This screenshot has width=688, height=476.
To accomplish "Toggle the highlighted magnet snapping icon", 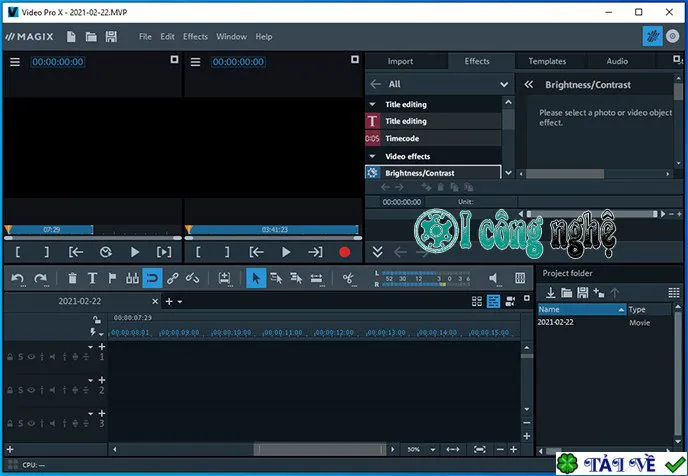I will 152,278.
